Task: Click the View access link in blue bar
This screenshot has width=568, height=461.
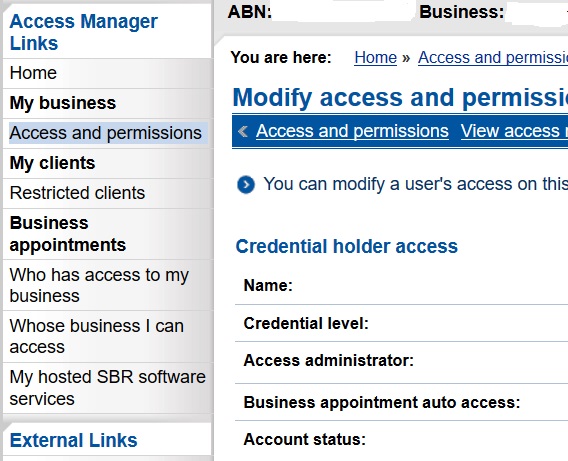Action: pos(514,131)
